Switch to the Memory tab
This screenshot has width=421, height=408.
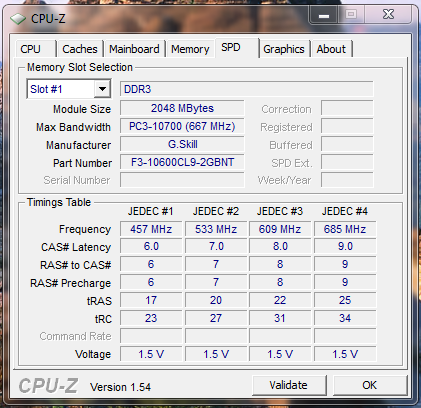pyautogui.click(x=190, y=49)
